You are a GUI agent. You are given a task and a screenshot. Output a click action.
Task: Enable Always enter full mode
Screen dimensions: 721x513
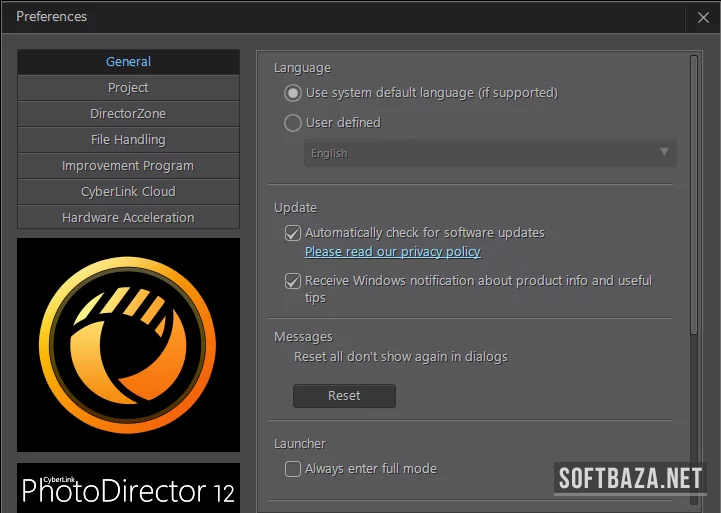pos(293,468)
